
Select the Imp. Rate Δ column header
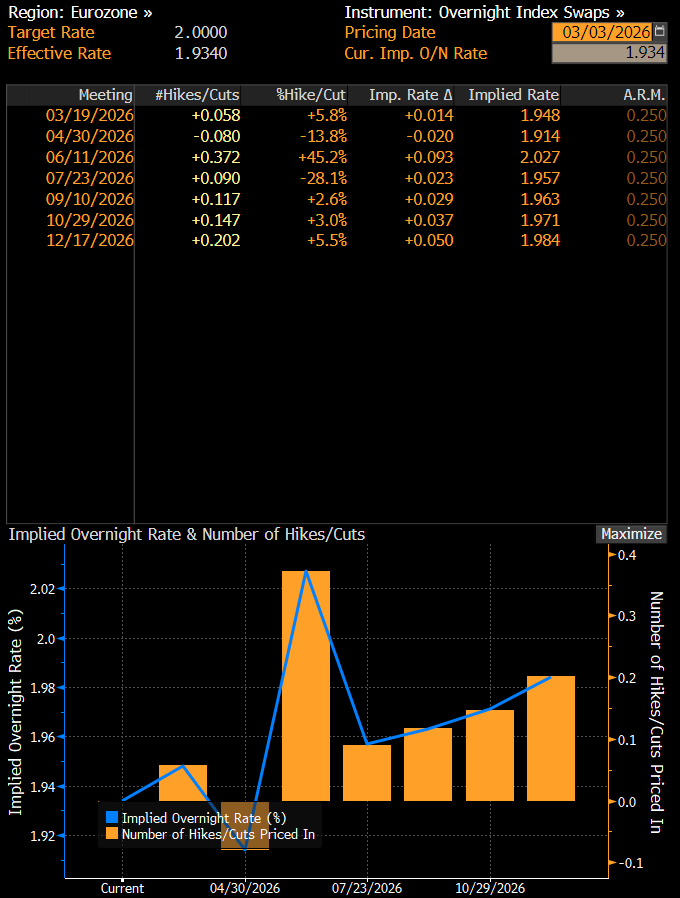point(410,95)
